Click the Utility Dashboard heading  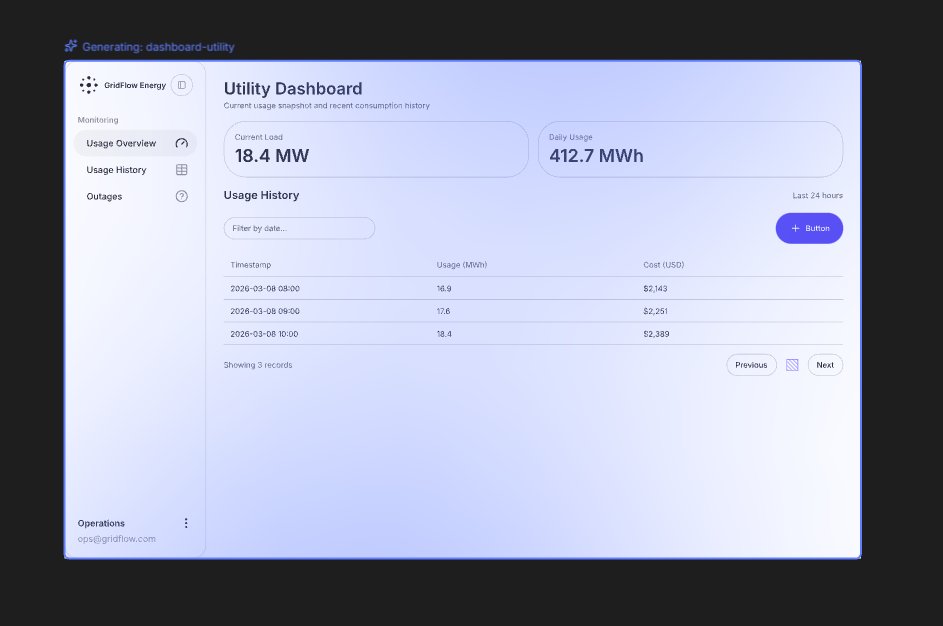(293, 88)
